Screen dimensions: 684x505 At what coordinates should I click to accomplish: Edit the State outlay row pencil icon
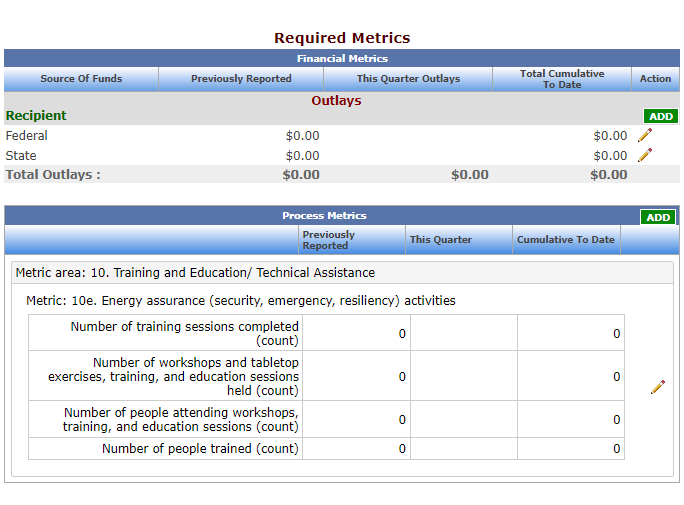[645, 155]
